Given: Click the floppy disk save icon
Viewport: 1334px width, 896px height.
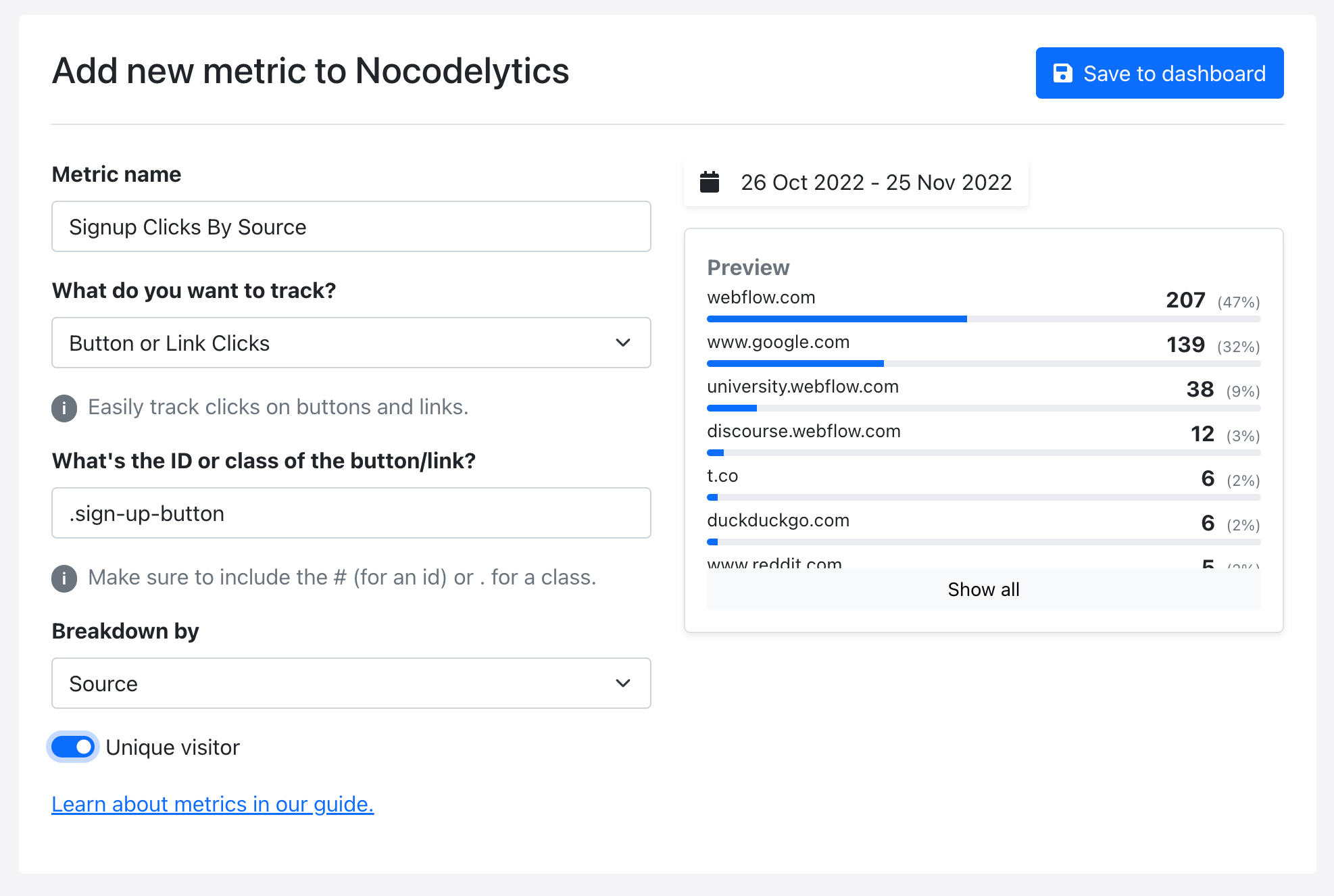Looking at the screenshot, I should click(x=1063, y=74).
